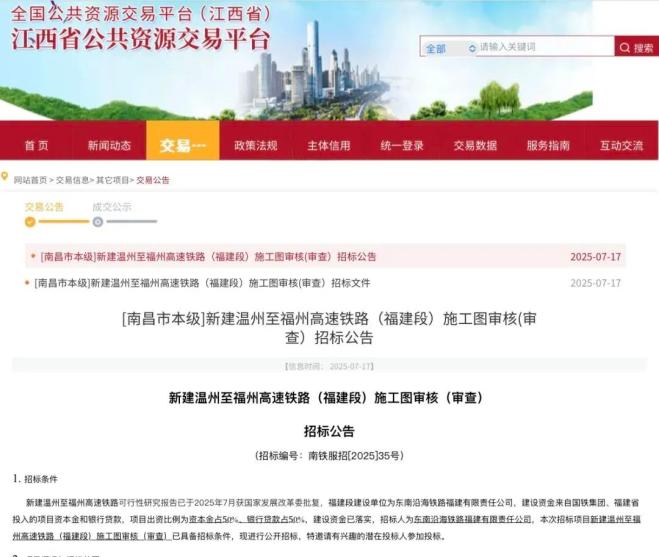Click the location pin breadcrumb icon

pyautogui.click(x=6, y=180)
